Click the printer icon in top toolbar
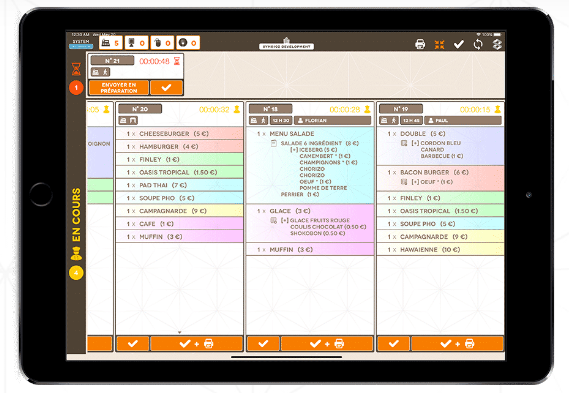Image resolution: width=569 pixels, height=393 pixels. coord(420,44)
